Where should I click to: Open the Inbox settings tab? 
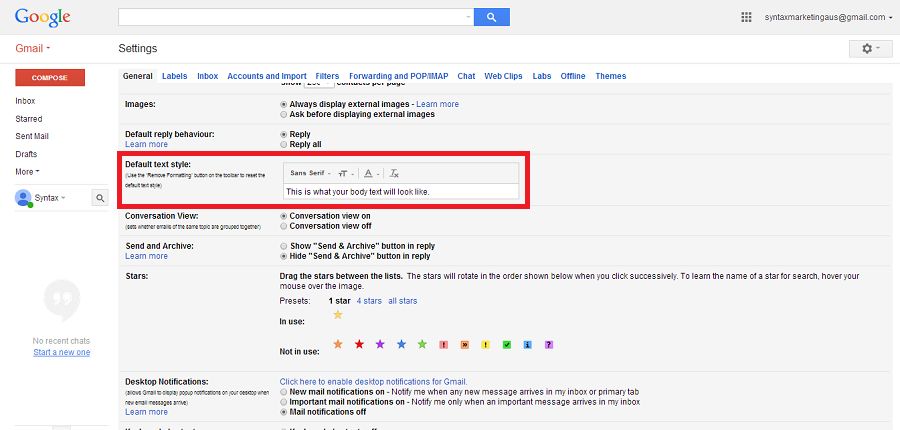[x=208, y=76]
